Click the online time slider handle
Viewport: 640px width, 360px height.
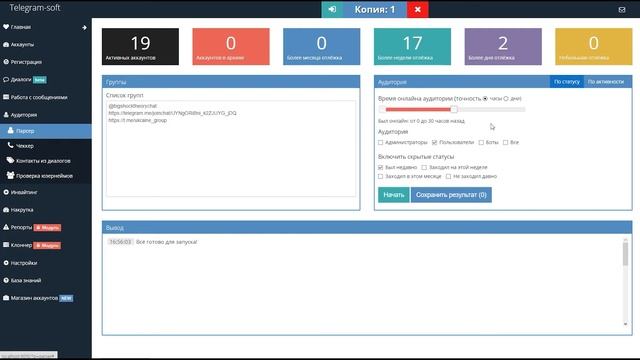pos(454,109)
